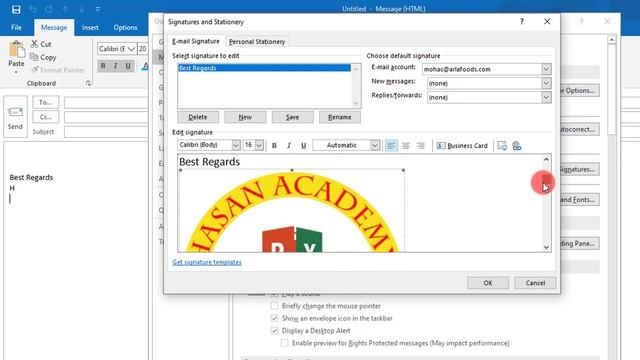The image size is (640, 360).
Task: Rename the selected signature
Action: 340,117
